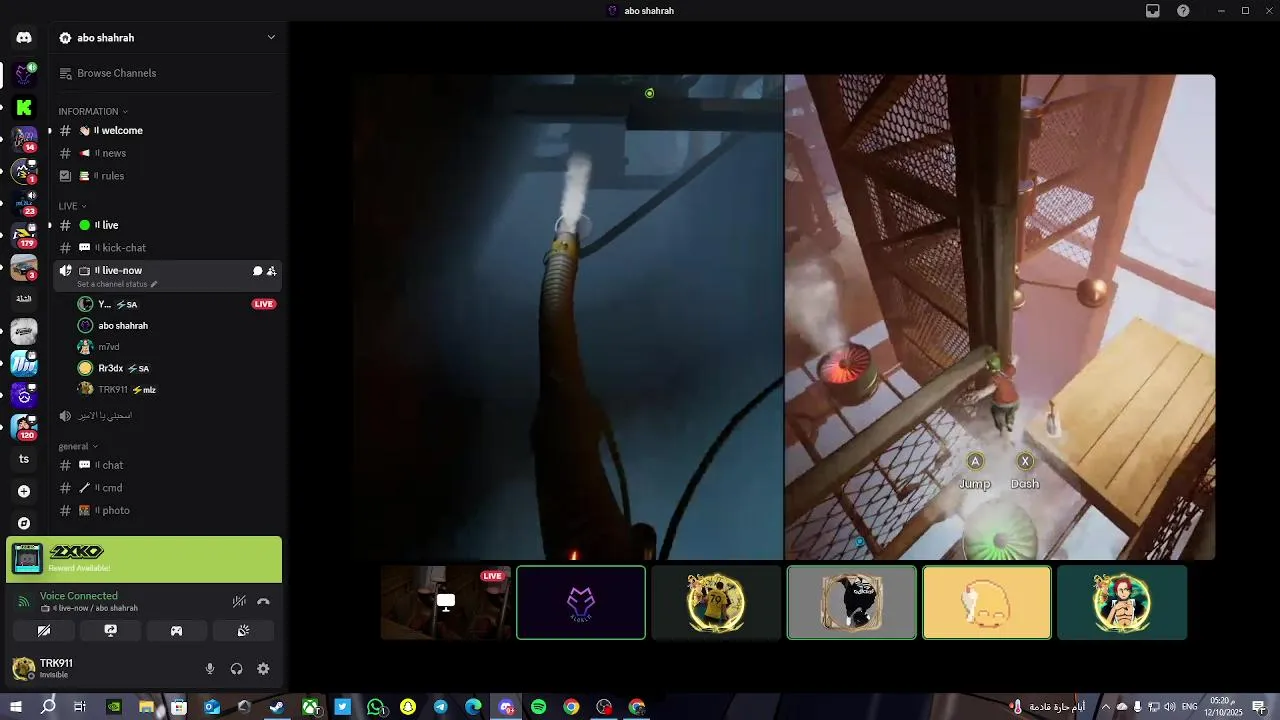The height and width of the screenshot is (720, 1280).
Task: Click Set a channel status
Action: pos(112,284)
